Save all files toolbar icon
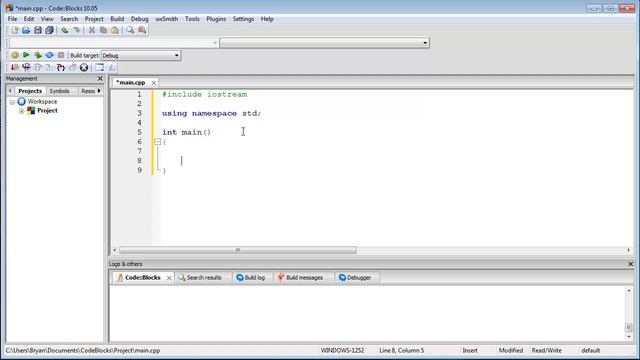Viewport: 640px width, 360px height. pos(49,30)
